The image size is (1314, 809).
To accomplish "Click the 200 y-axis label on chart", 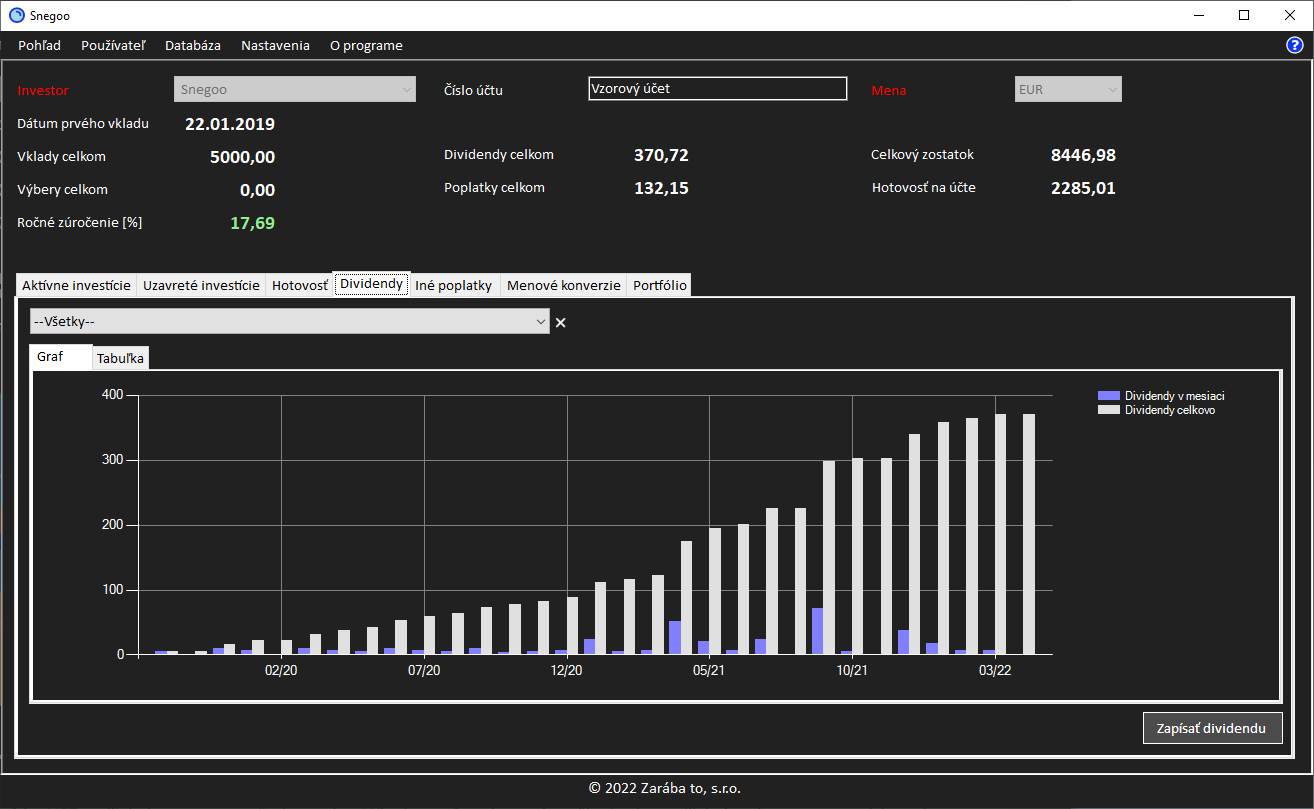I will 113,525.
